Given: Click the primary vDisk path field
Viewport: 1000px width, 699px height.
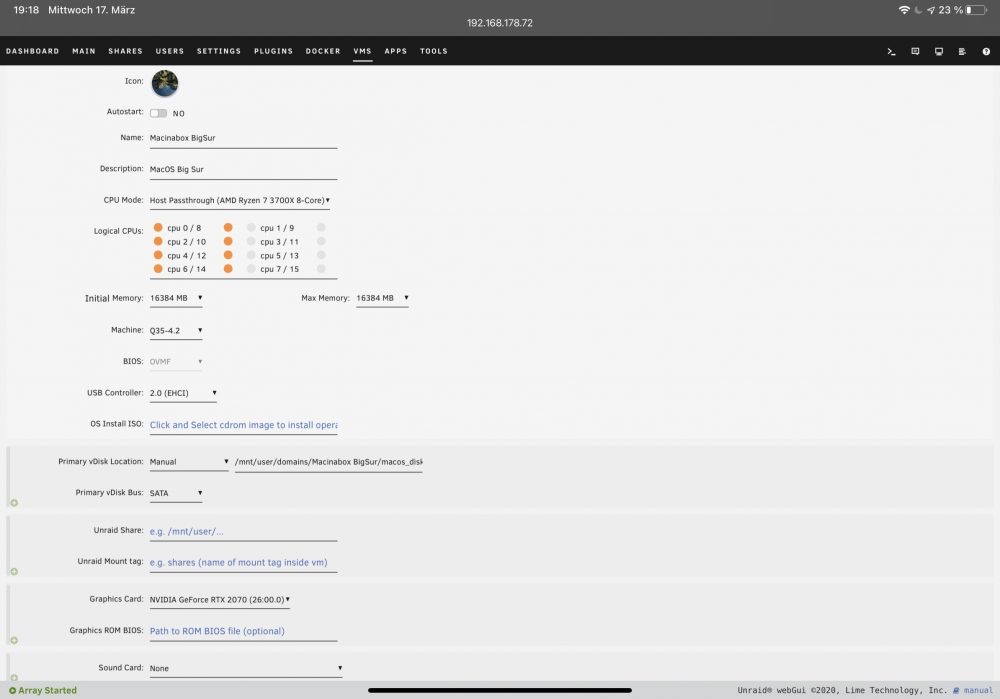Looking at the screenshot, I should click(x=328, y=462).
